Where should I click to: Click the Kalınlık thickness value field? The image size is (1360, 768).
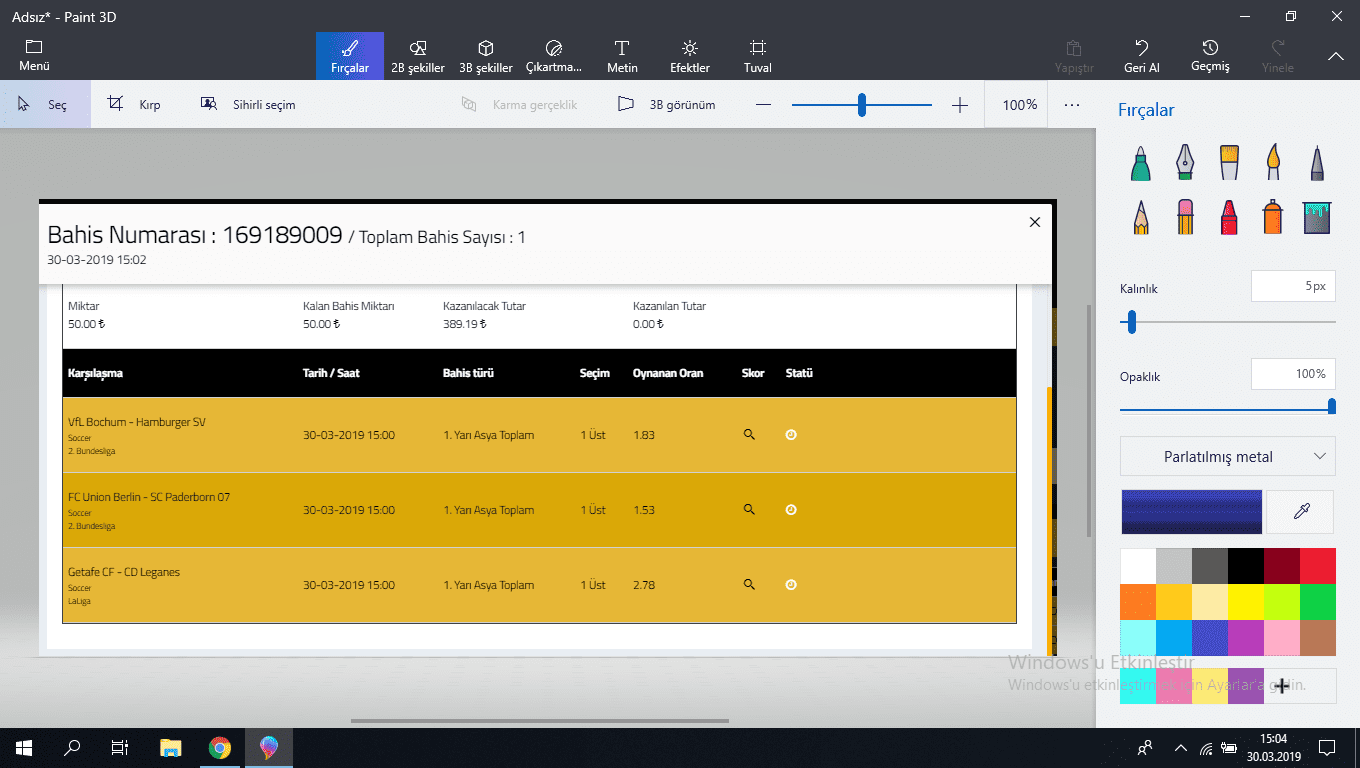click(1293, 286)
